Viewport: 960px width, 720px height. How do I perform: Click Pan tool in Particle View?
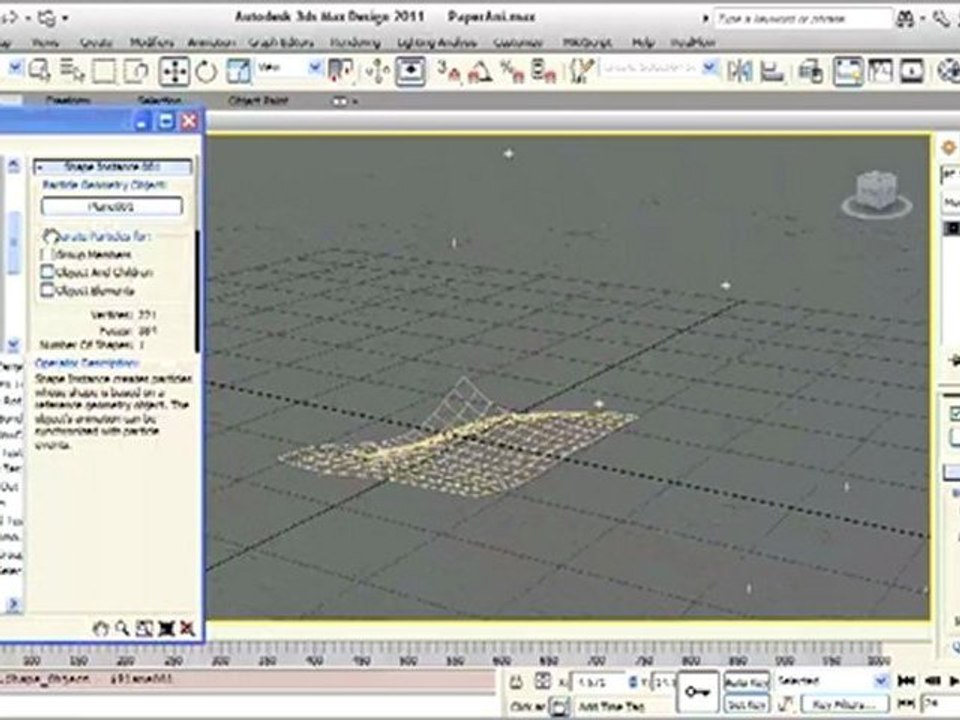pyautogui.click(x=100, y=628)
